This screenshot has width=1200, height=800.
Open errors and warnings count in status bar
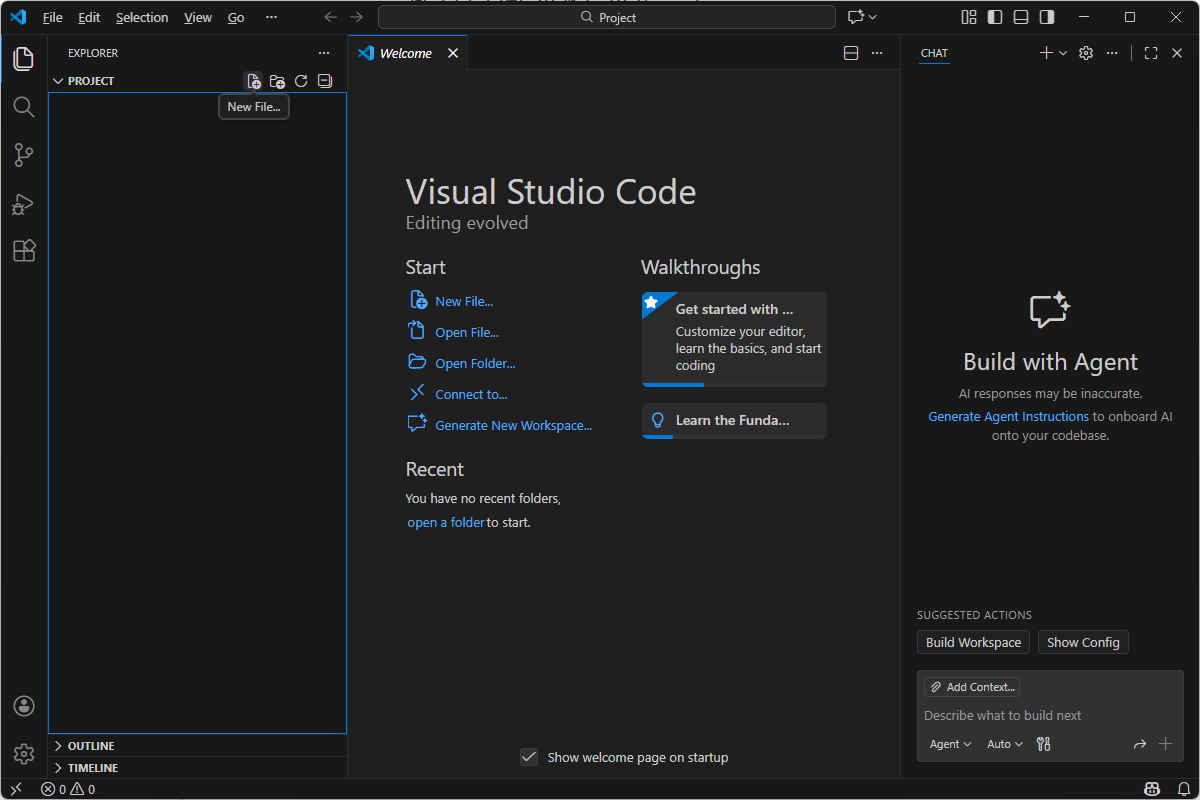click(x=68, y=789)
